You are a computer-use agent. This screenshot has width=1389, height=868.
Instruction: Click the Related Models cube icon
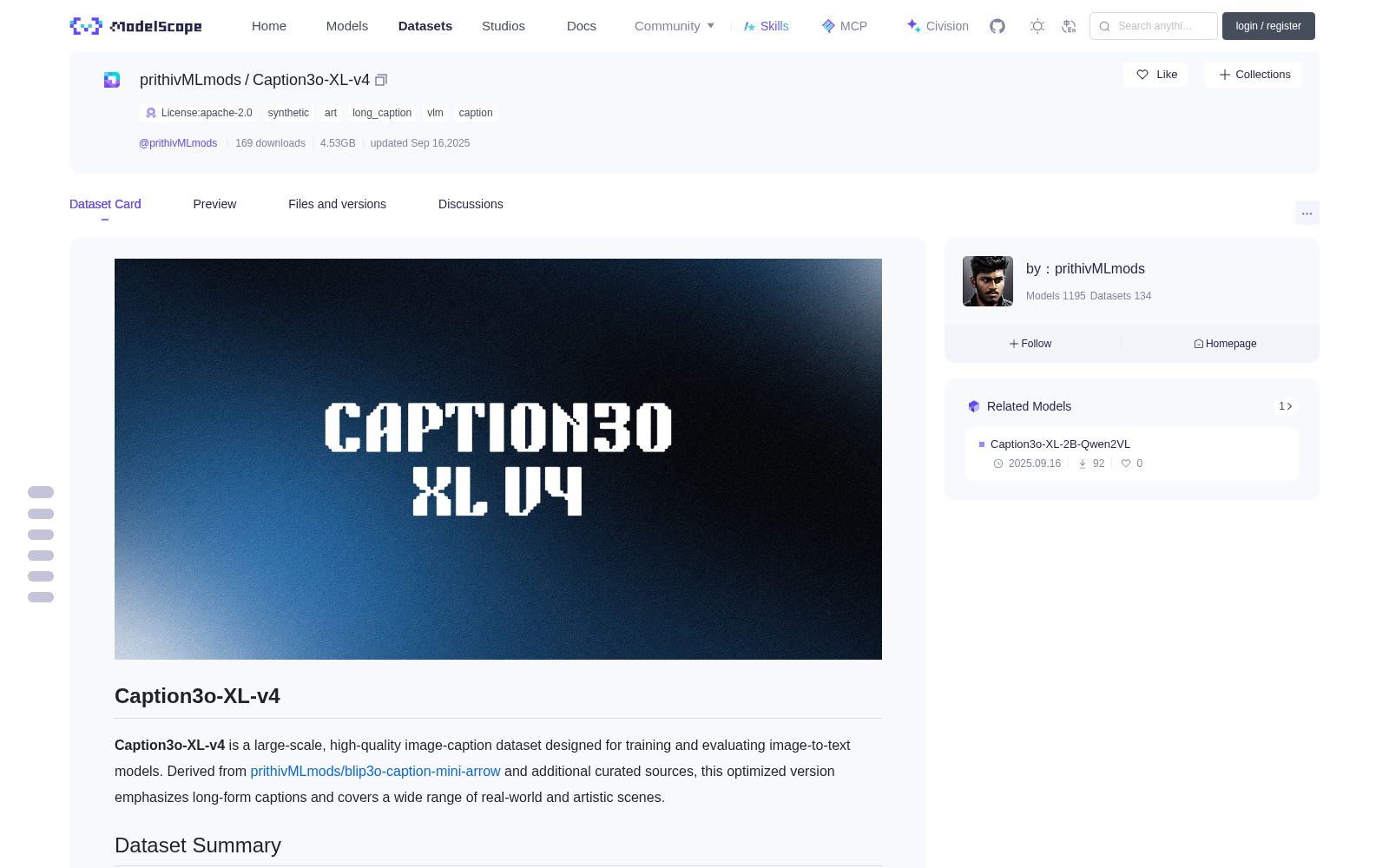[974, 406]
